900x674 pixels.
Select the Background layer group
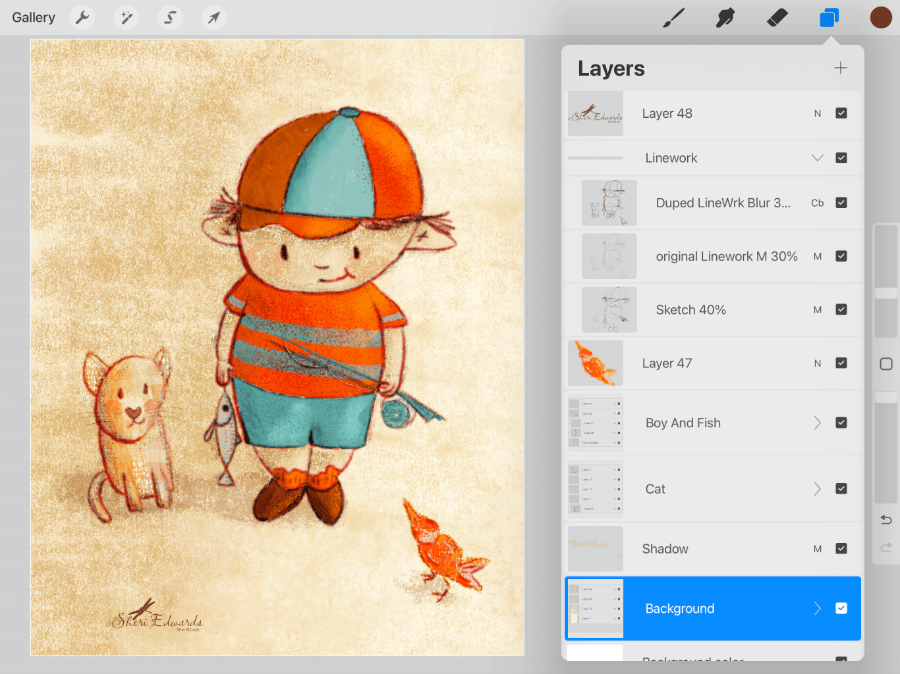pos(700,608)
